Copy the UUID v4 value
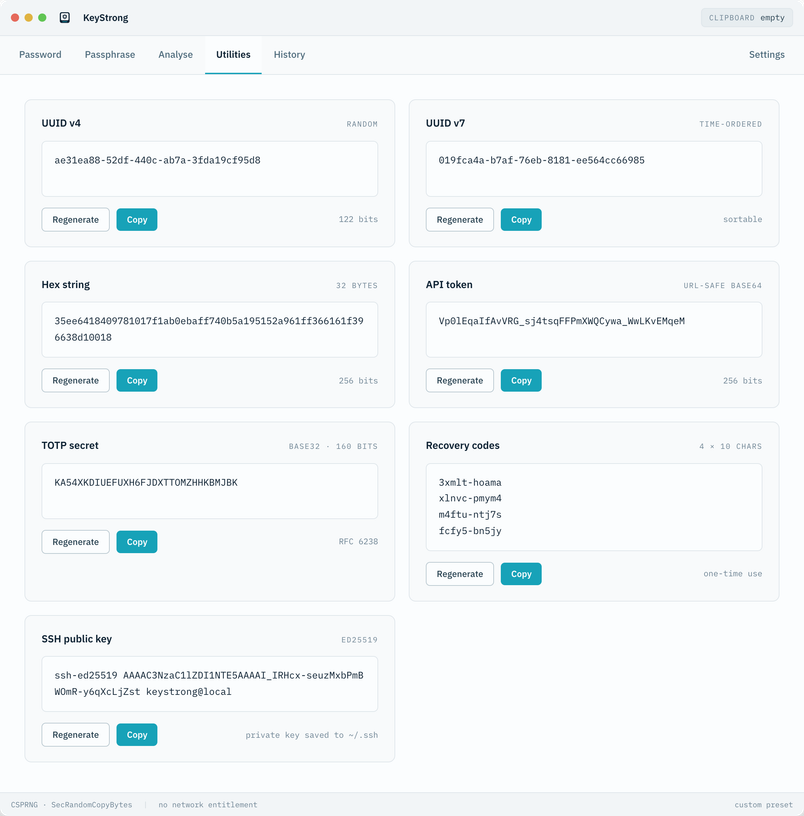 (x=137, y=220)
